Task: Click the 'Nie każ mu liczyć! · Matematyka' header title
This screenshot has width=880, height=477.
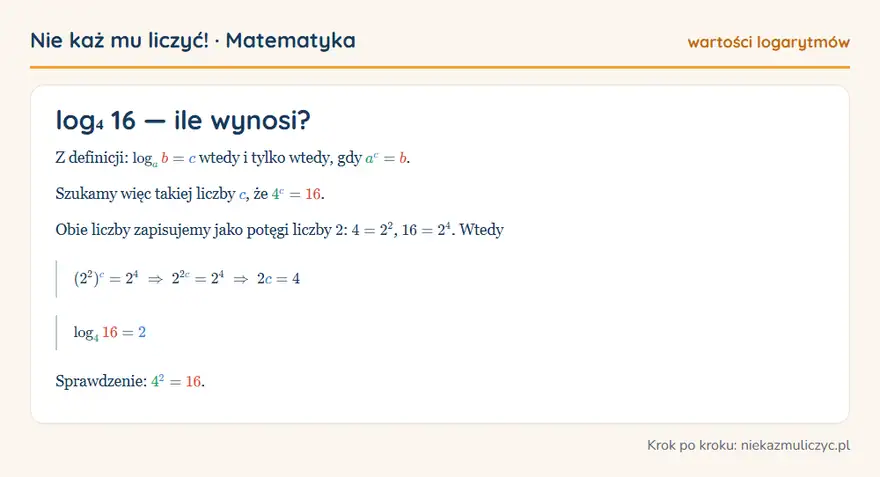Action: coord(192,40)
